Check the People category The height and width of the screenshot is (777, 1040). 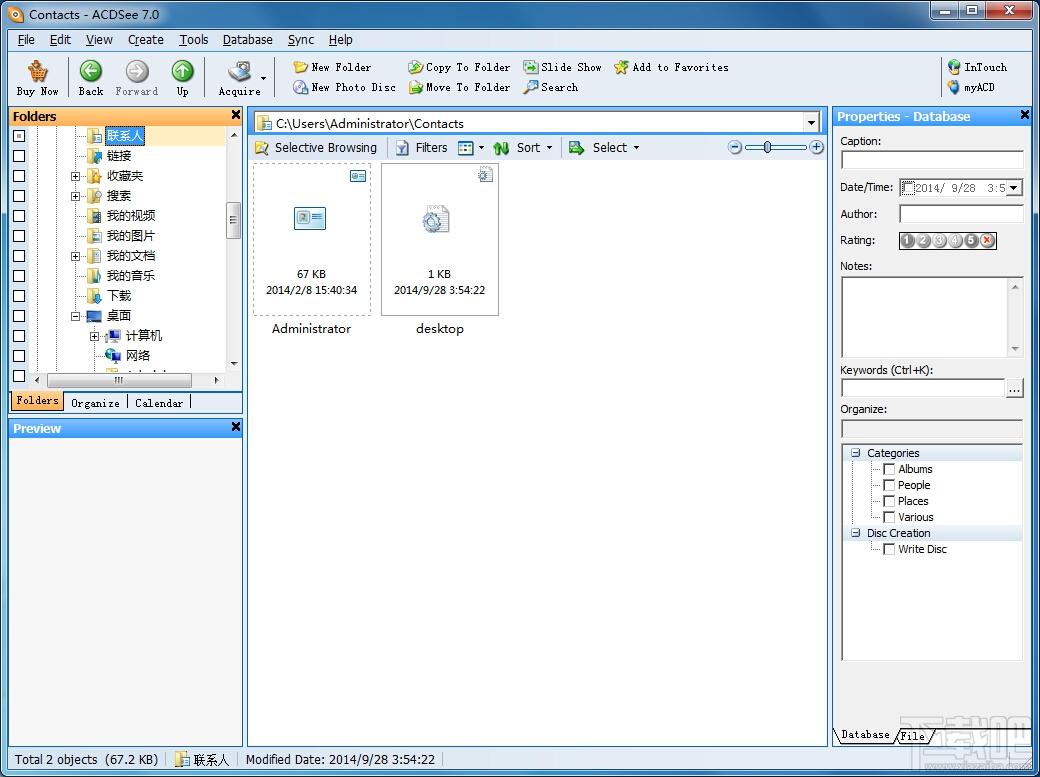coord(889,485)
